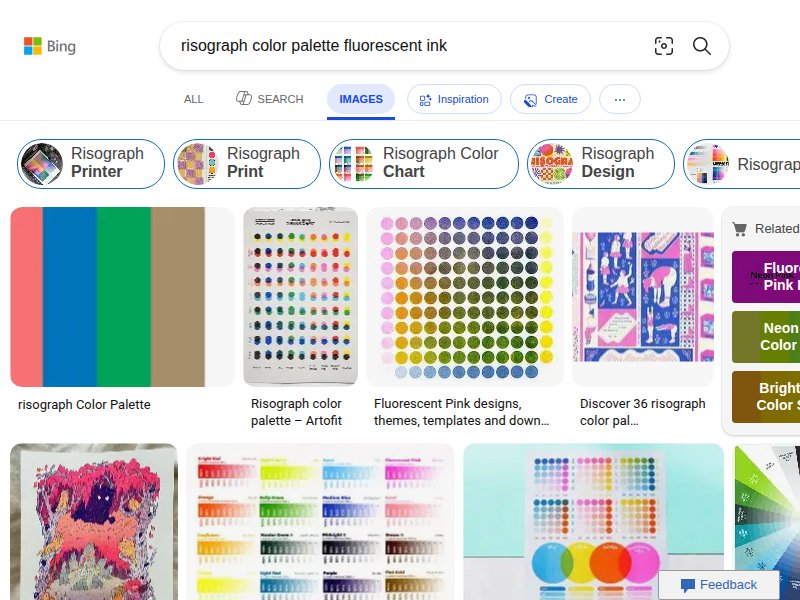800x600 pixels.
Task: Click the Create button
Action: click(x=550, y=99)
